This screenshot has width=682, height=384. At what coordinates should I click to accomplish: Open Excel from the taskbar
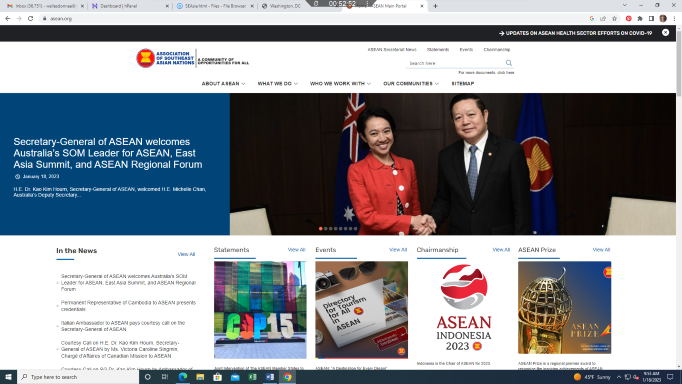point(252,377)
